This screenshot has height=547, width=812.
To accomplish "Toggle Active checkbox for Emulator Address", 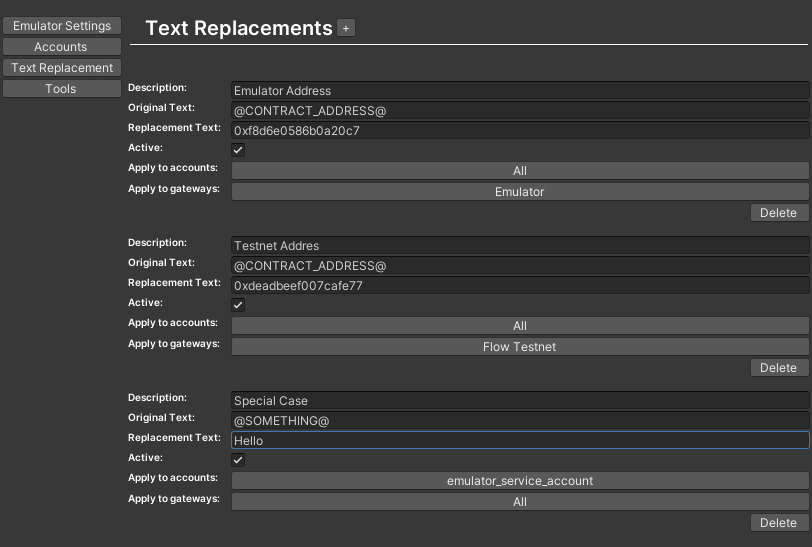I will pyautogui.click(x=238, y=150).
